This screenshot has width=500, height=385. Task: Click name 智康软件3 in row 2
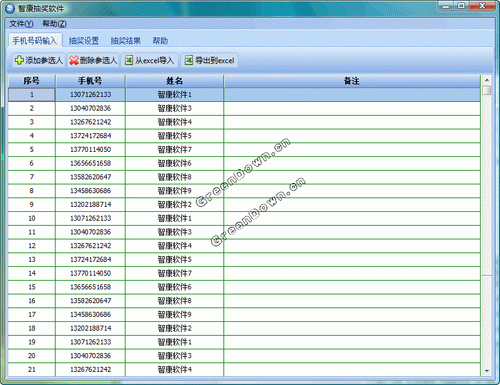[174, 108]
